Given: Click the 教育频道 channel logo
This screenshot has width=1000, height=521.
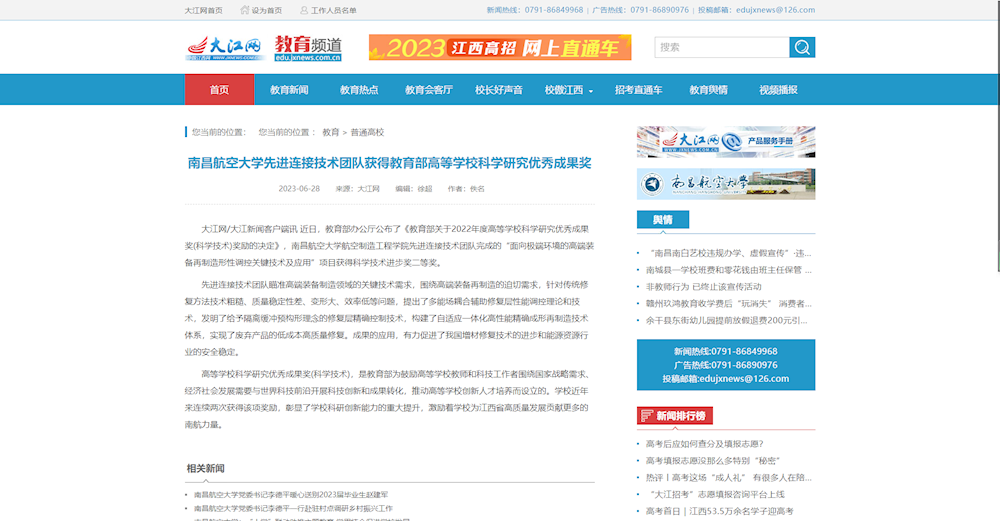Looking at the screenshot, I should [308, 47].
